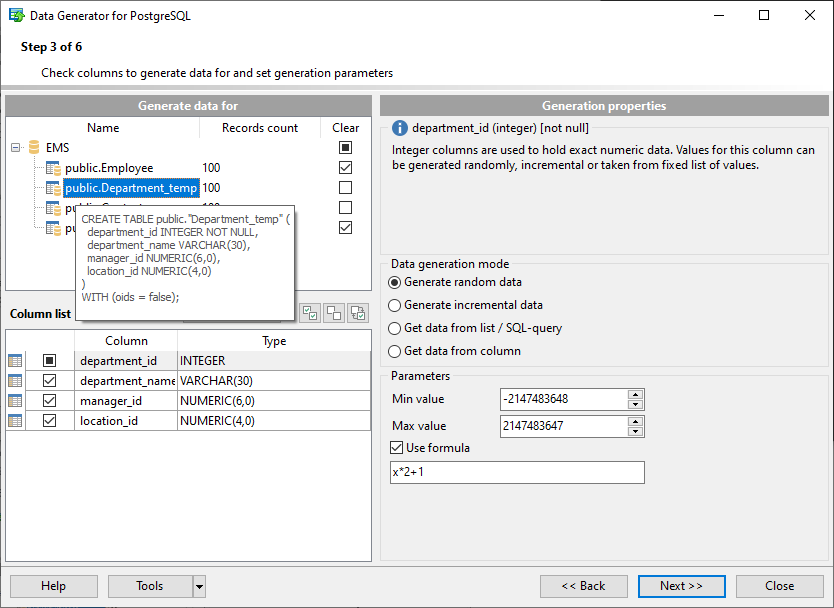The width and height of the screenshot is (834, 608).
Task: Click the Records count column header
Action: tap(260, 128)
